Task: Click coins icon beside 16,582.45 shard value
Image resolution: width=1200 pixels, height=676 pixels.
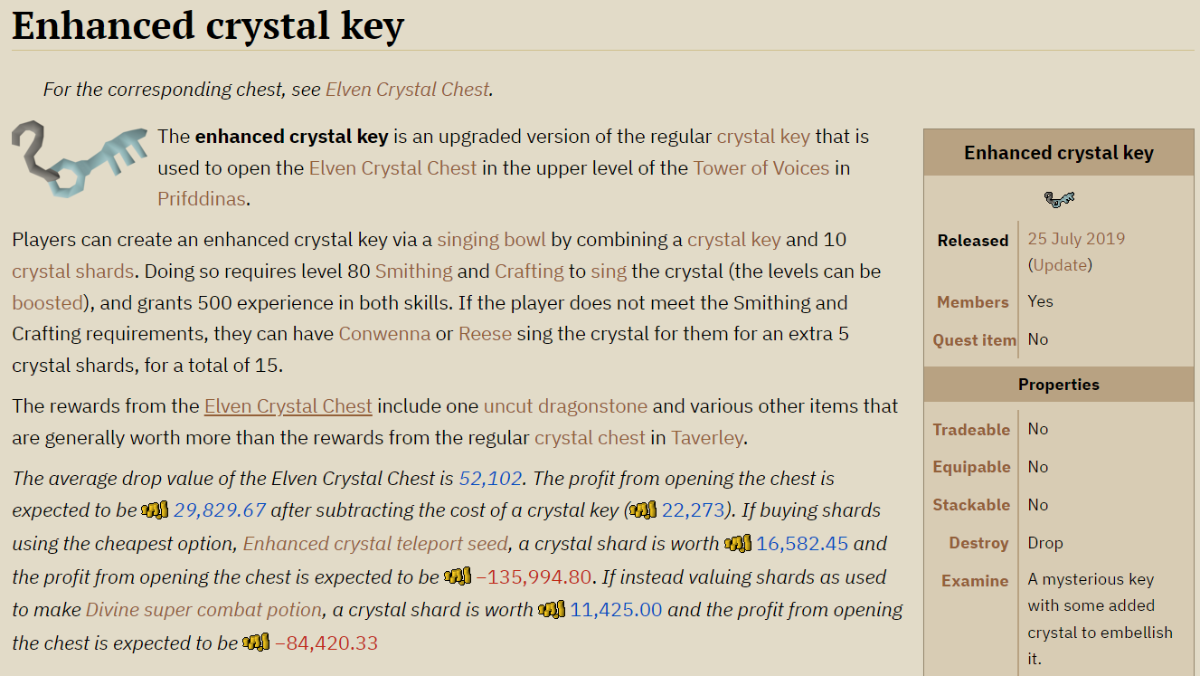Action: (738, 544)
